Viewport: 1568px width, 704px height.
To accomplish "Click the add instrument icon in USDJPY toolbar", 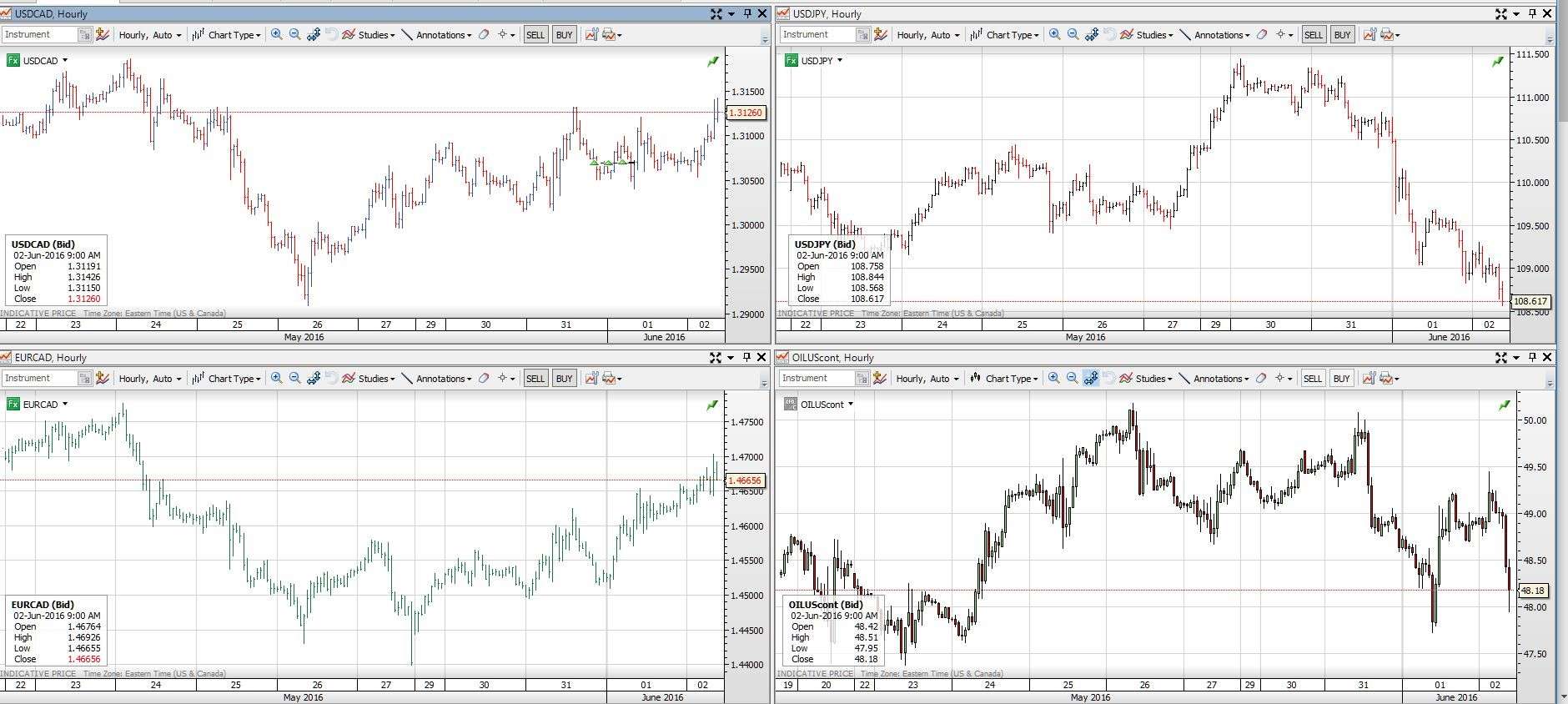I will point(880,35).
